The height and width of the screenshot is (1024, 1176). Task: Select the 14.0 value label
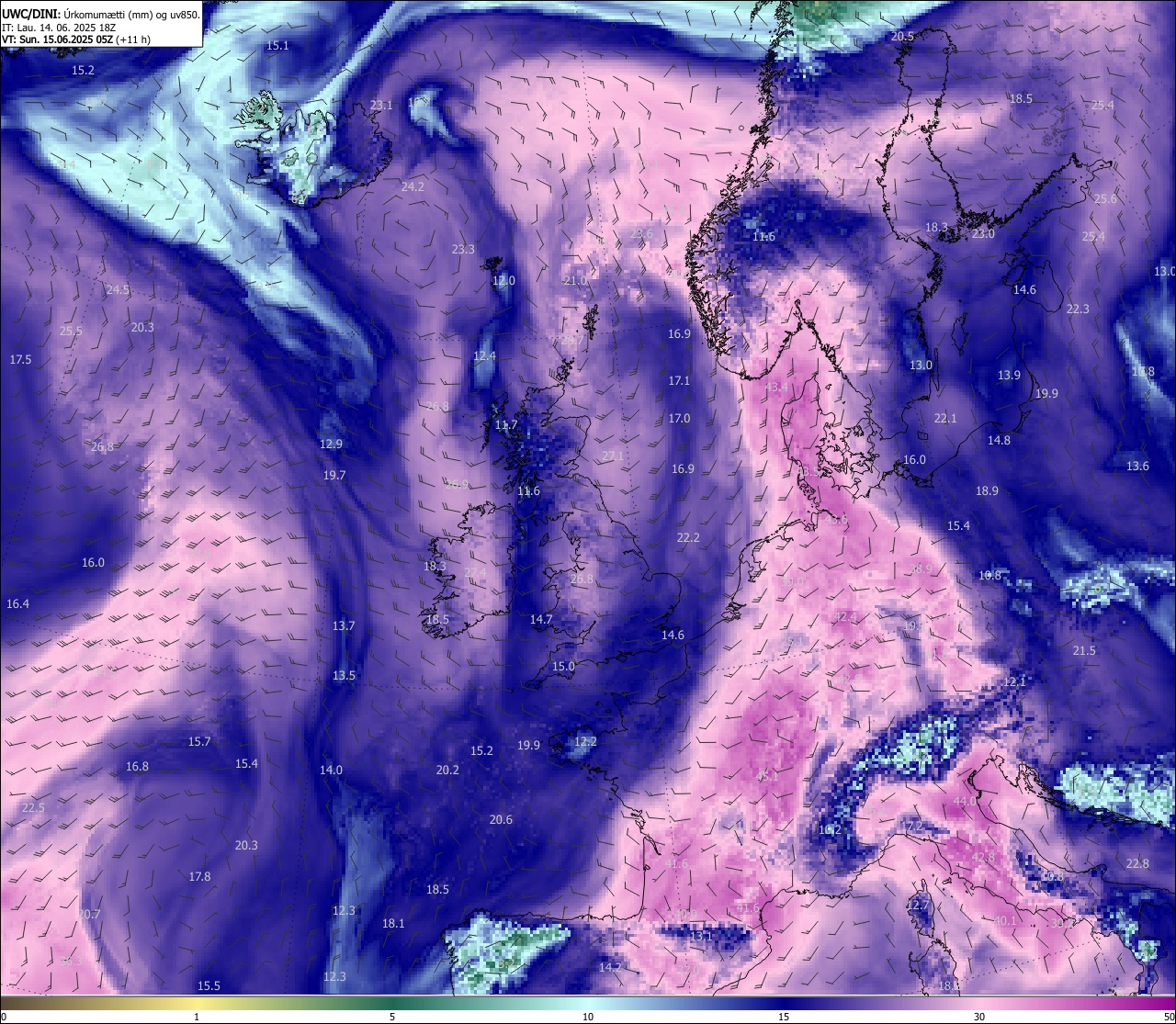(x=331, y=770)
